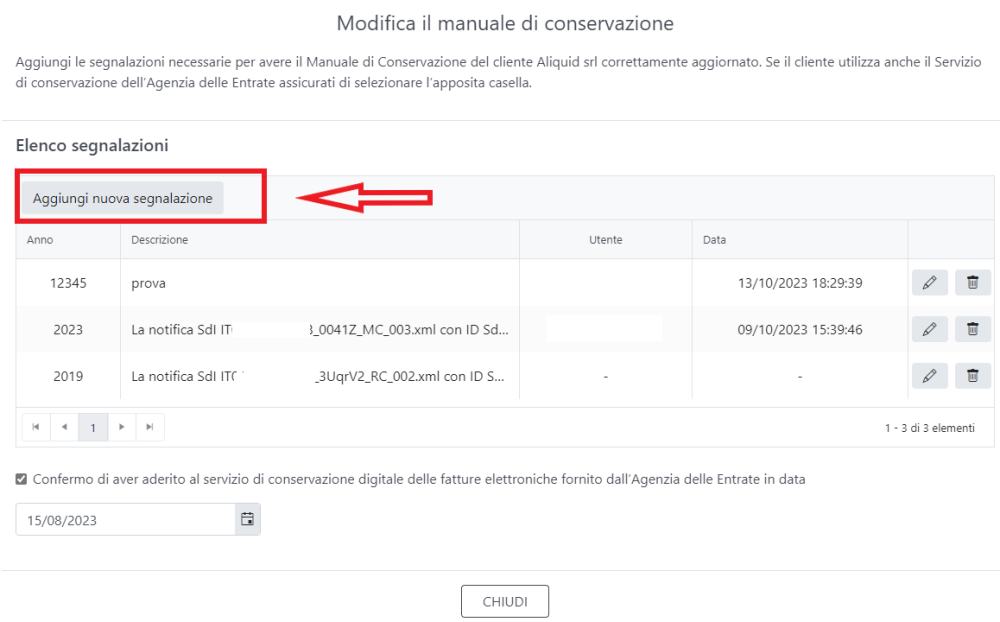The width and height of the screenshot is (1000, 622).
Task: Jump to the first page of the table
Action: [x=36, y=427]
